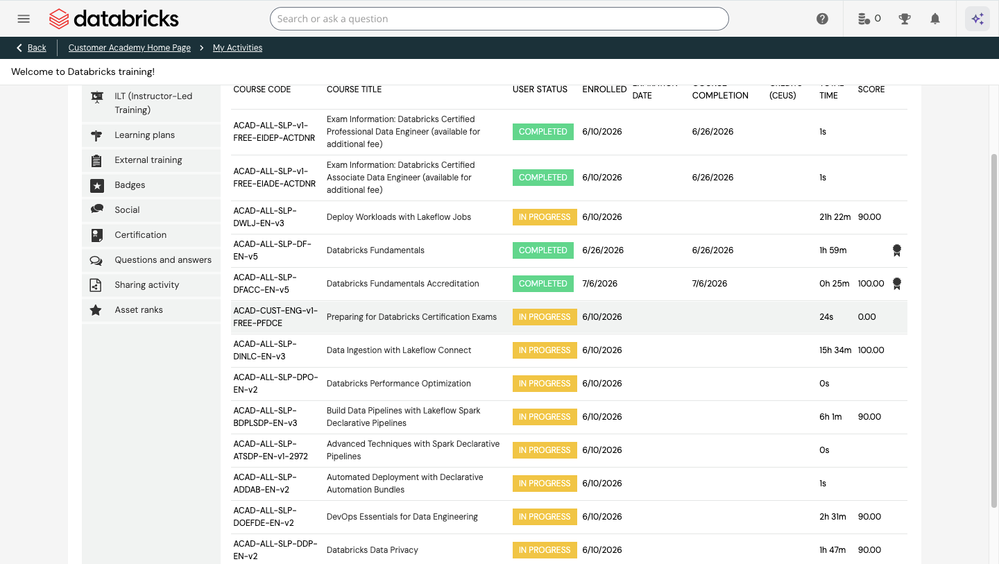
Task: Open My Activities breadcrumb link
Action: [x=237, y=48]
